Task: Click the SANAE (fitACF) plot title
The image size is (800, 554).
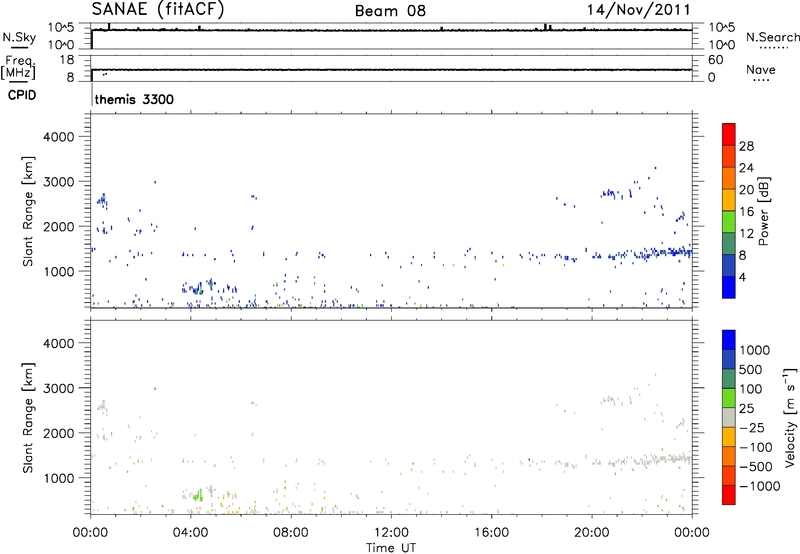Action: [158, 10]
